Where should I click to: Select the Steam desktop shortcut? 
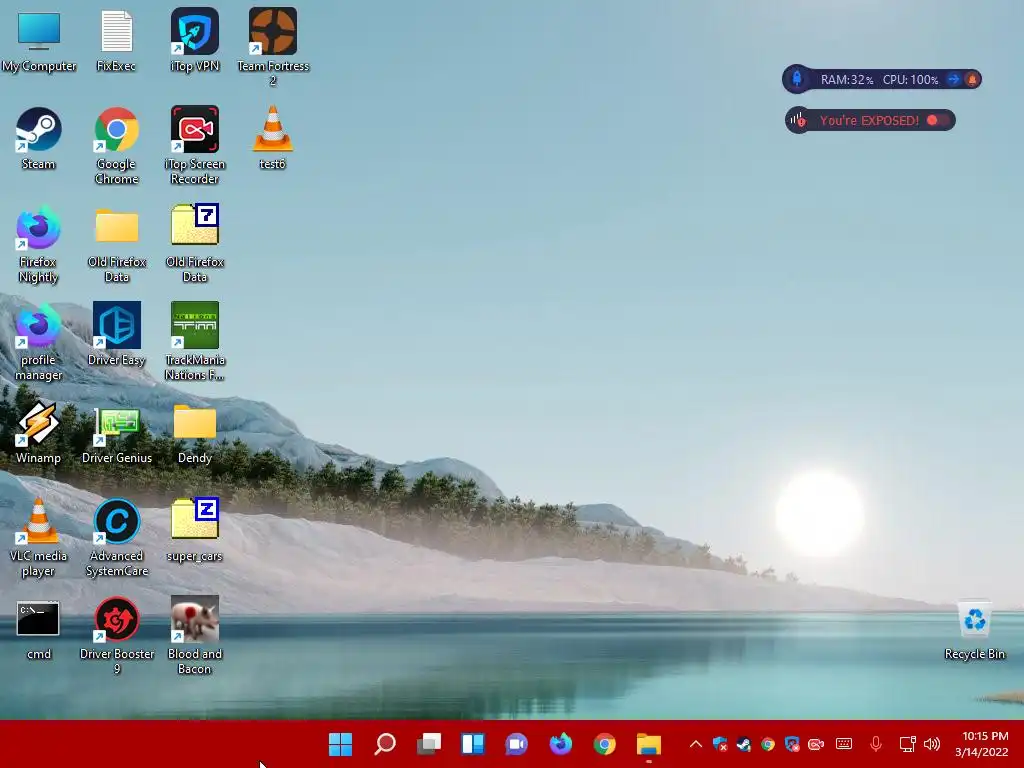(39, 138)
